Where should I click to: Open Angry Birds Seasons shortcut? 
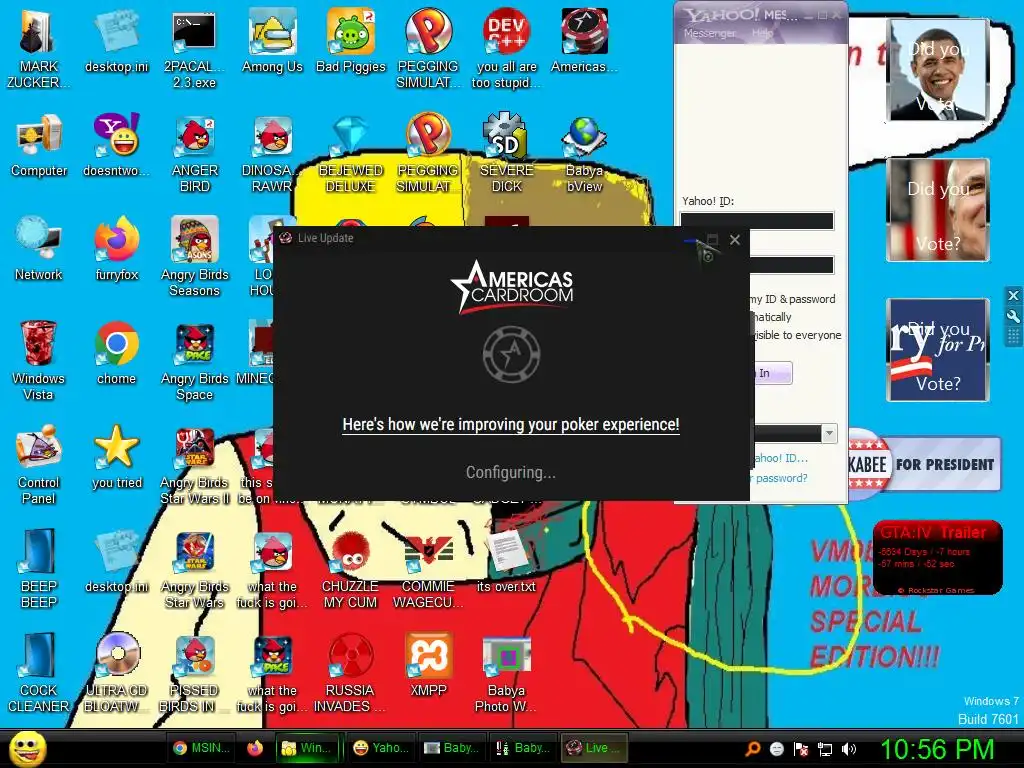(195, 257)
